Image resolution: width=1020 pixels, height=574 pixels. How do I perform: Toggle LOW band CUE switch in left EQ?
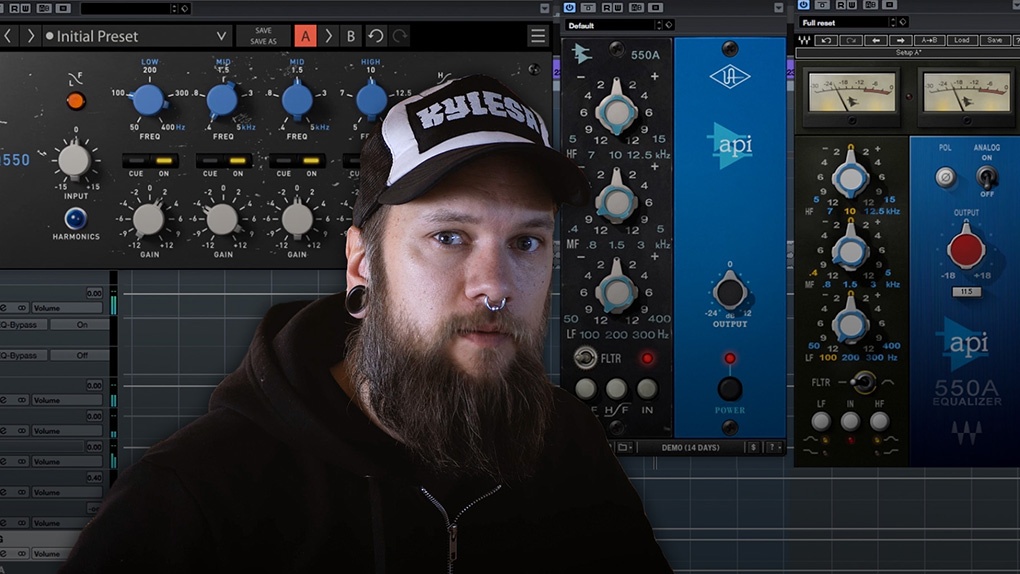point(136,160)
